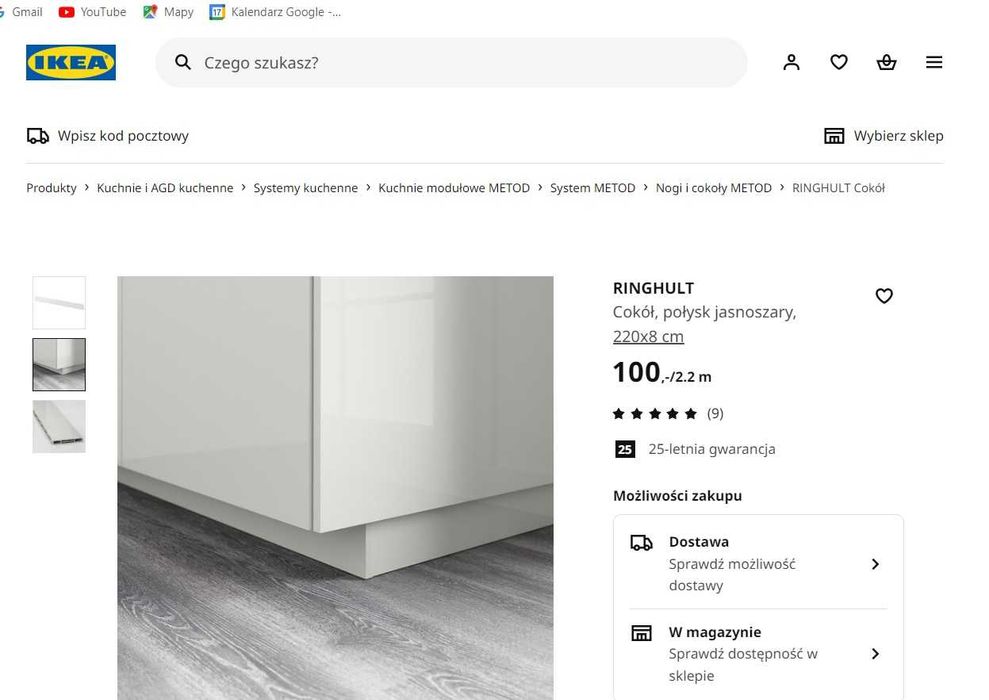
Task: Click the magnifier search icon
Action: 183,62
